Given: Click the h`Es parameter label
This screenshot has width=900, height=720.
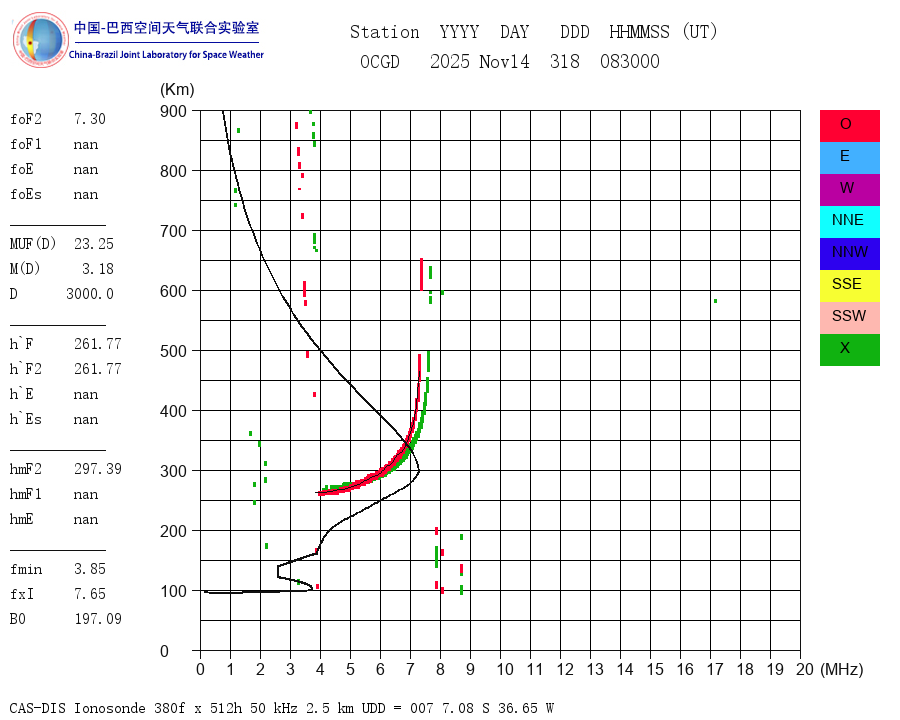Looking at the screenshot, I should click(x=26, y=419).
